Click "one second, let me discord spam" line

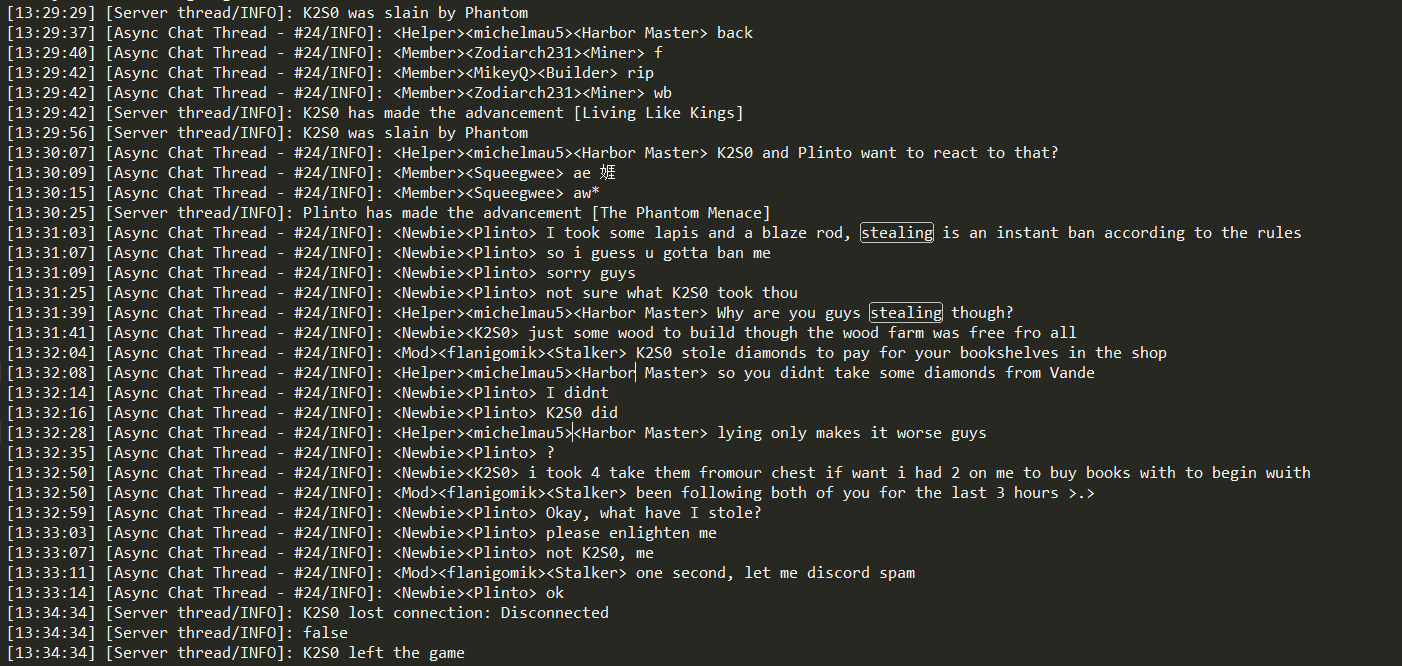pos(775,573)
